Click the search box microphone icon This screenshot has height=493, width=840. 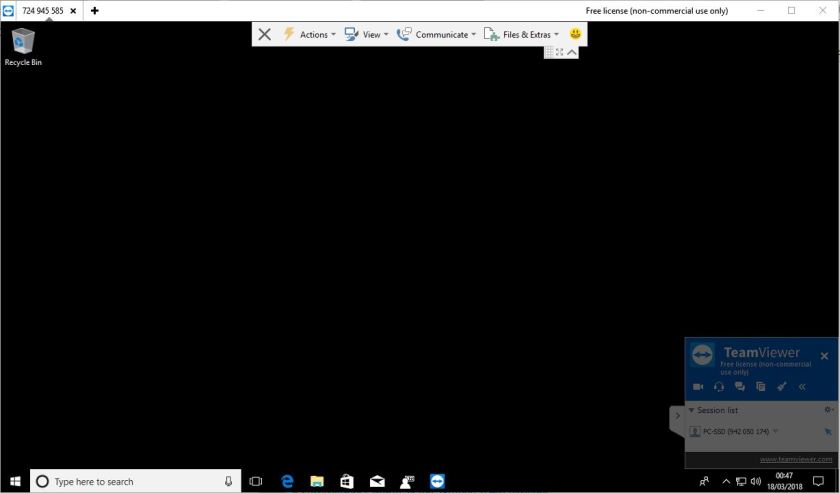point(228,481)
